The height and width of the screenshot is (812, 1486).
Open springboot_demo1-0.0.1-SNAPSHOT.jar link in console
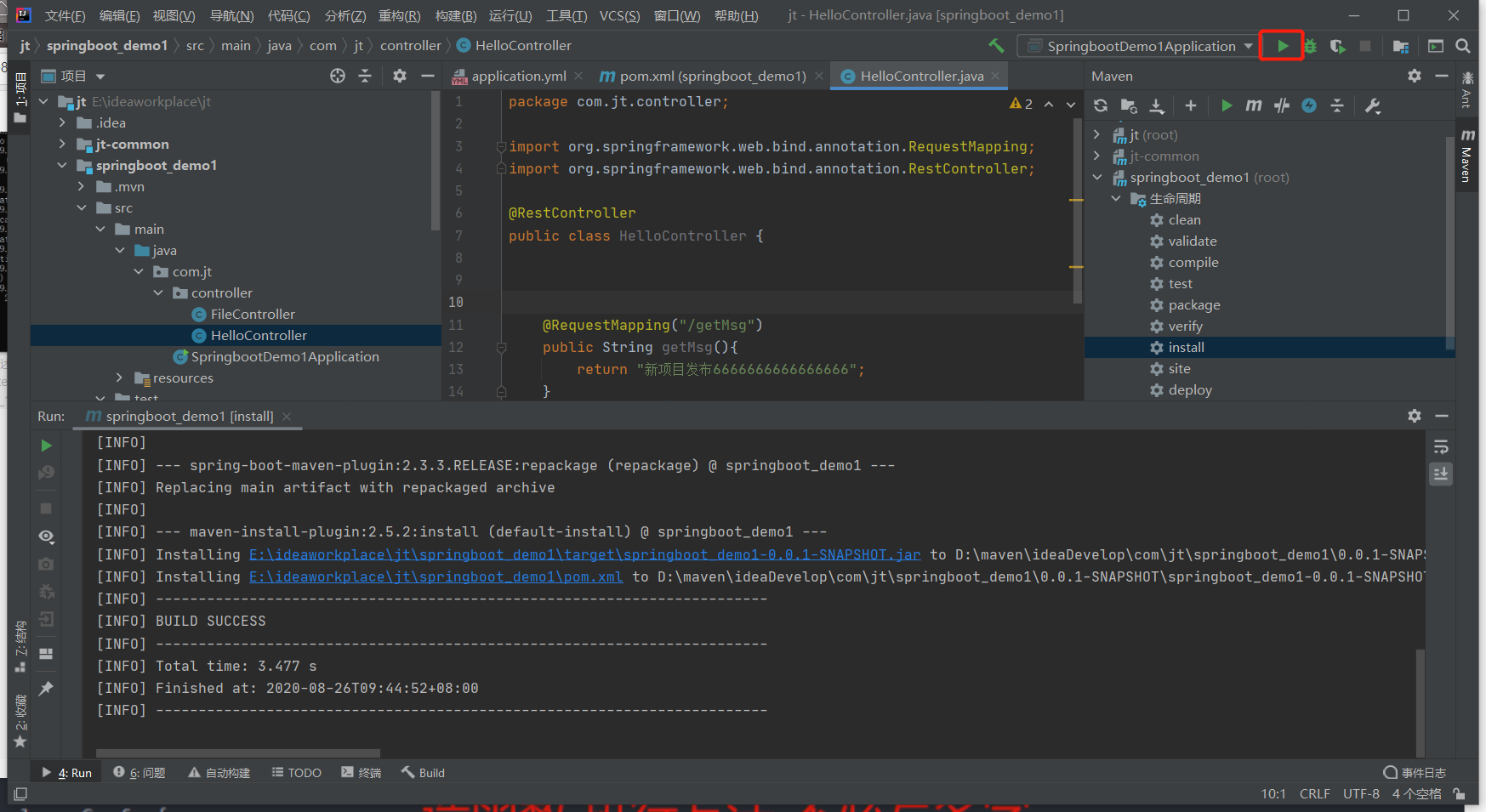point(584,554)
